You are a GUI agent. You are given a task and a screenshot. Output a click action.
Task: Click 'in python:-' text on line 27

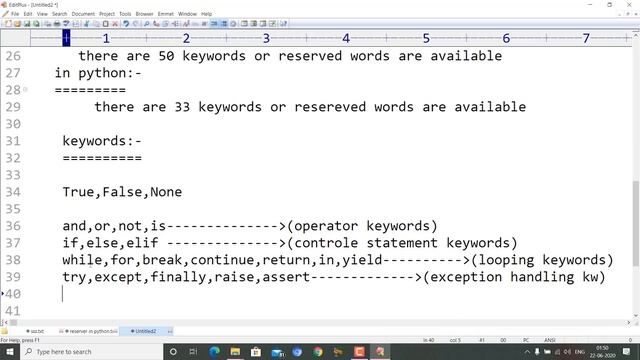coord(98,73)
